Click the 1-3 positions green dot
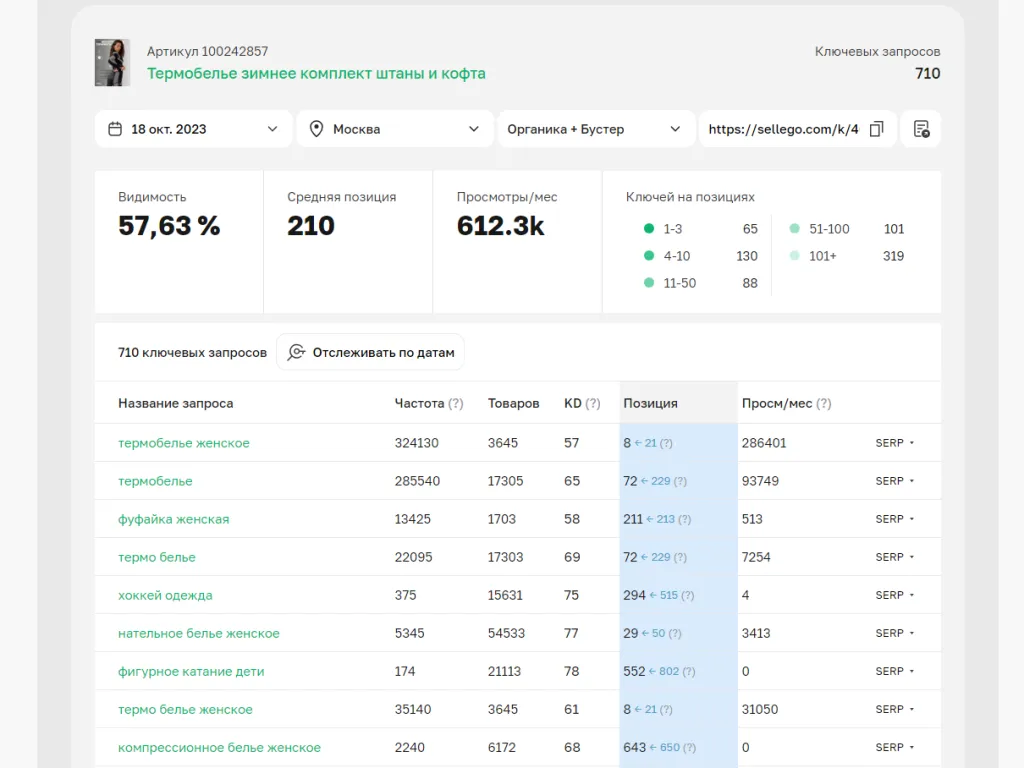1024x768 pixels. pyautogui.click(x=648, y=229)
